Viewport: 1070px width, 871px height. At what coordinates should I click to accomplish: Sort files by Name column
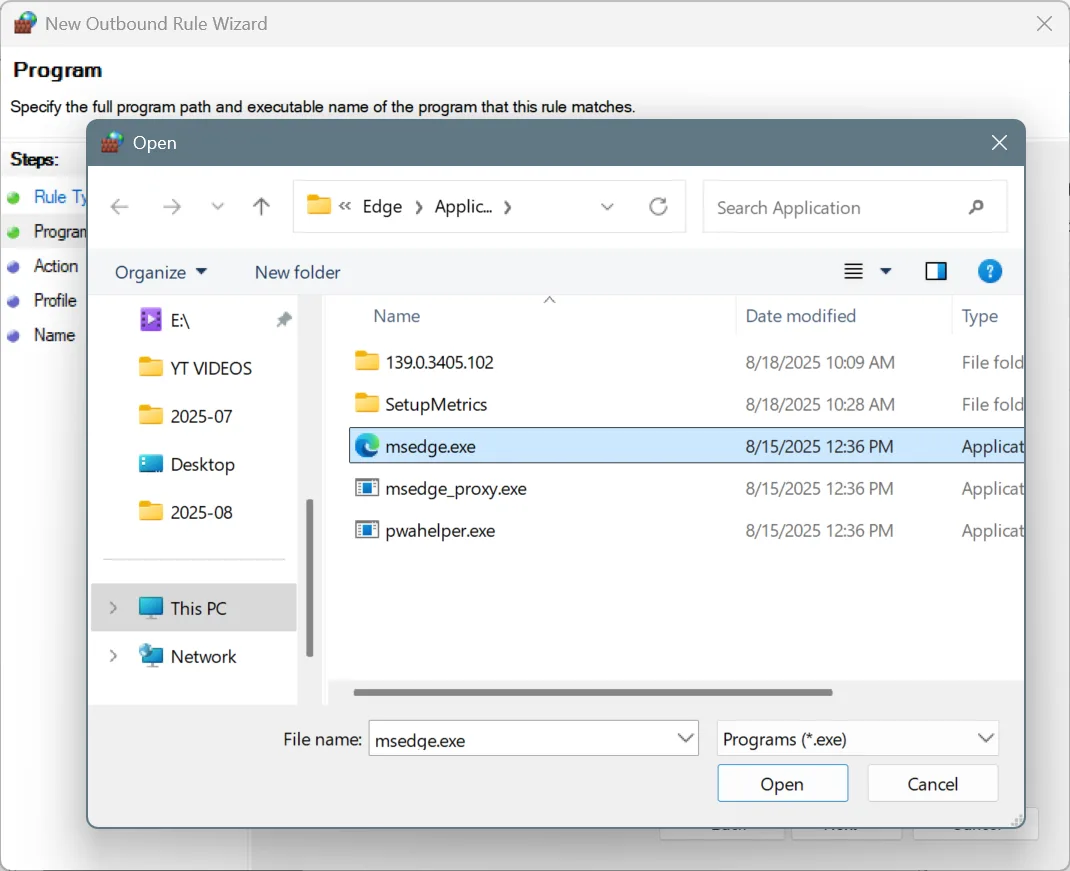click(396, 316)
